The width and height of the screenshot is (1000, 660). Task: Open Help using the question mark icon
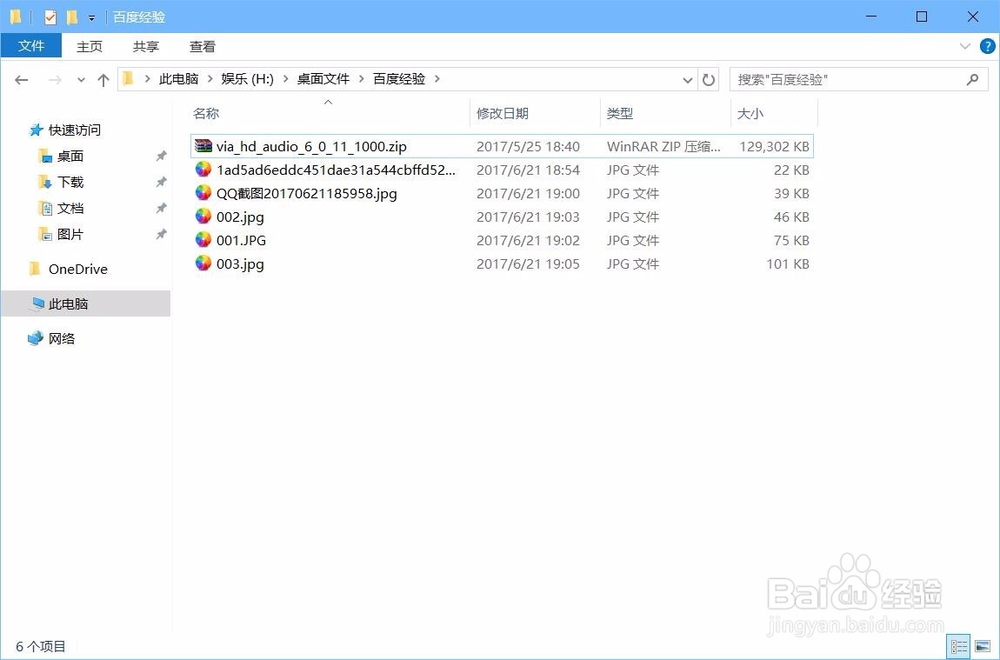click(988, 46)
